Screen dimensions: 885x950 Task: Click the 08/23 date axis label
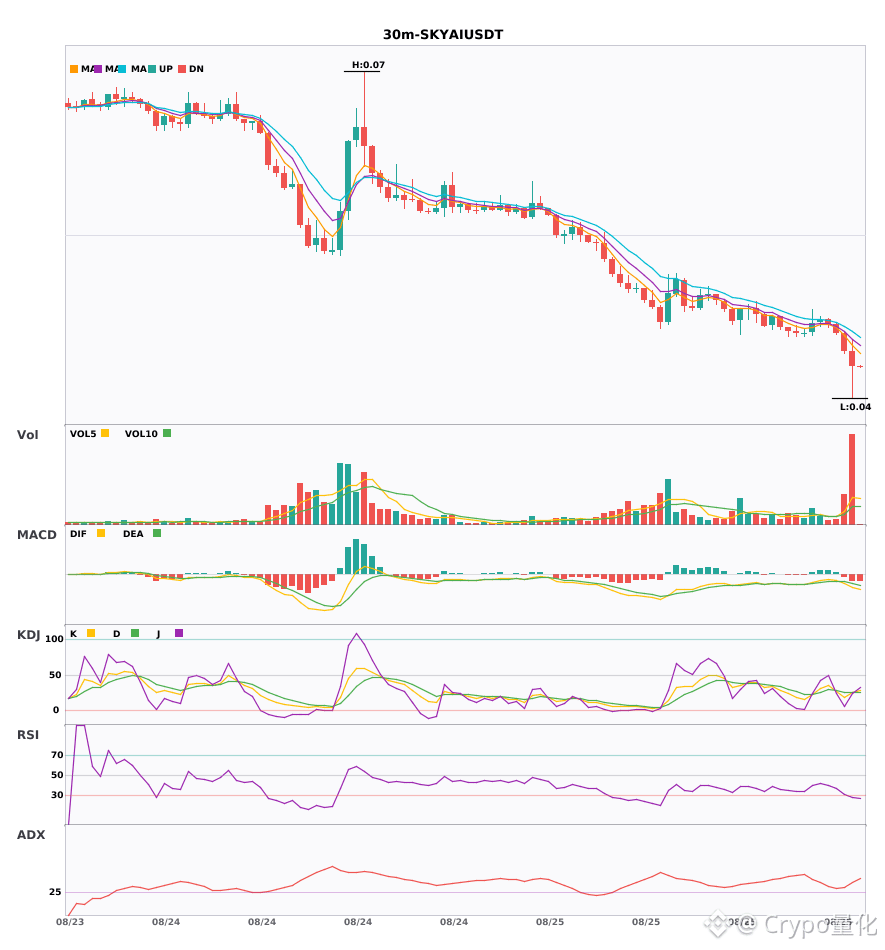click(x=70, y=922)
